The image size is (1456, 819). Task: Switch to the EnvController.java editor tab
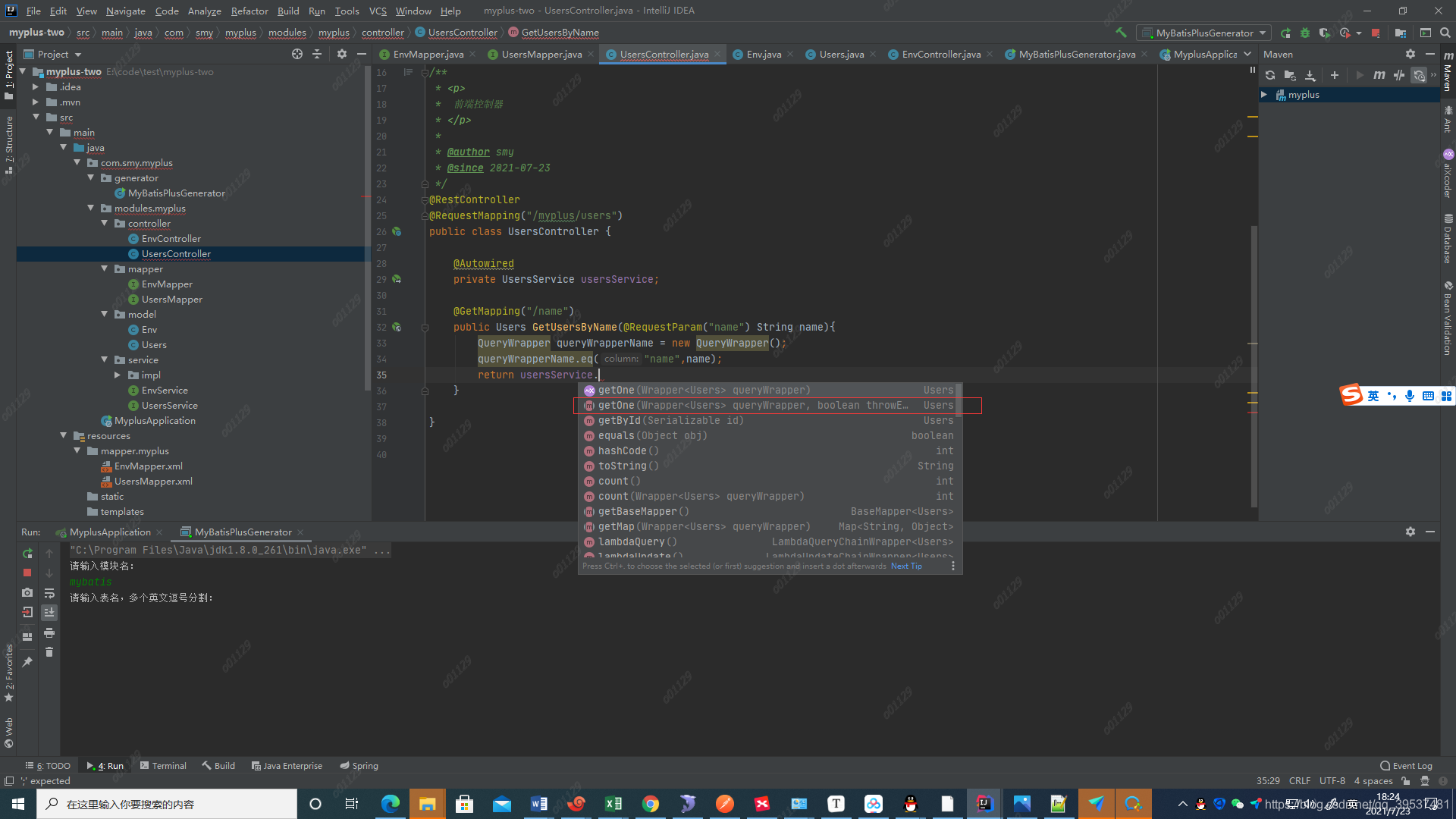point(940,54)
